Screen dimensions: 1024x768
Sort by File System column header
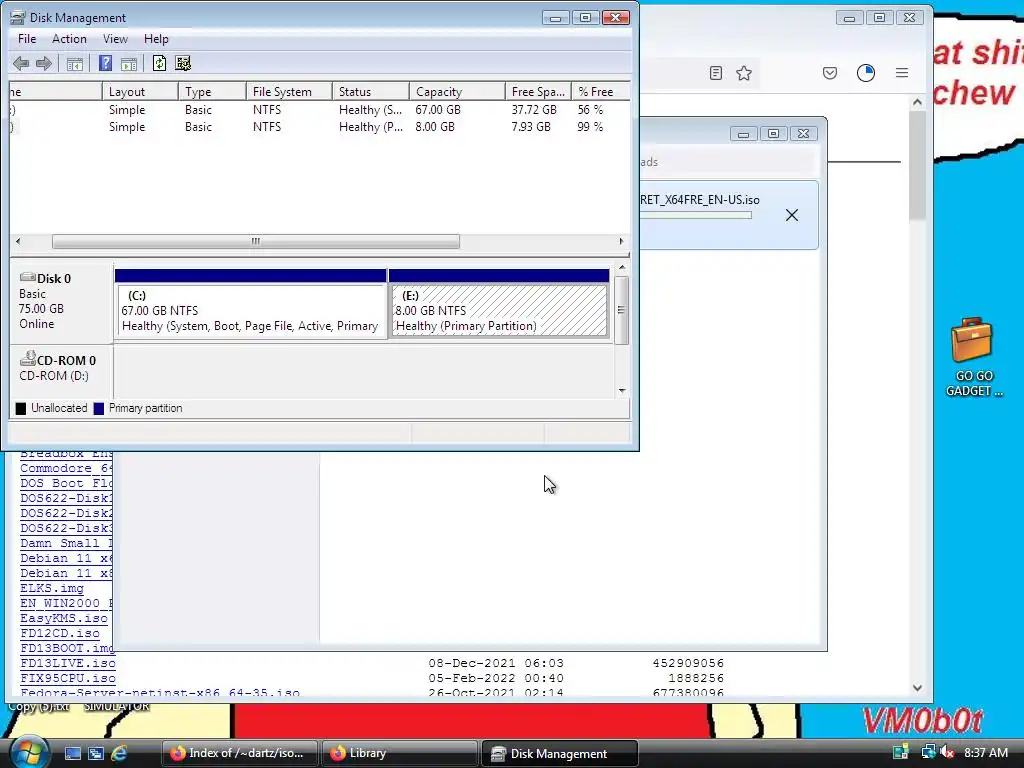[x=289, y=91]
